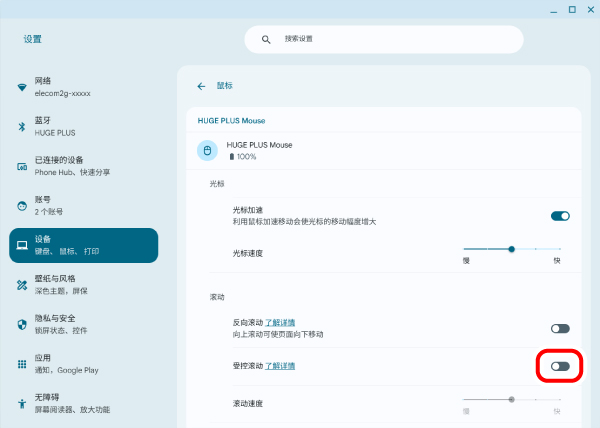
Task: Open 了解详情 link for 受控滚动
Action: click(x=279, y=366)
